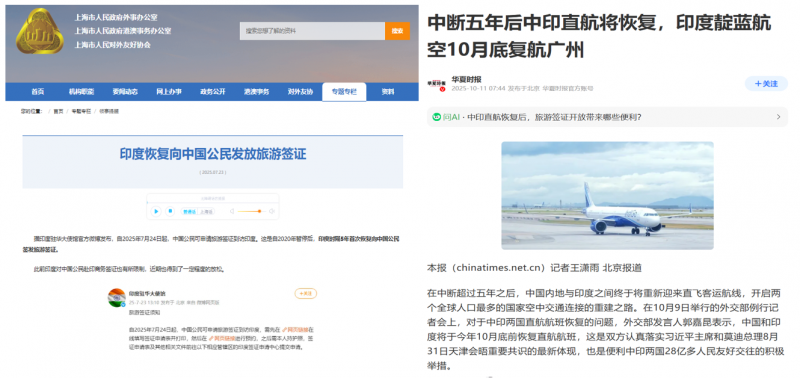The width and height of the screenshot is (800, 378).
Task: Click the blue +关注 button beside 华夏时报
Action: pyautogui.click(x=766, y=84)
